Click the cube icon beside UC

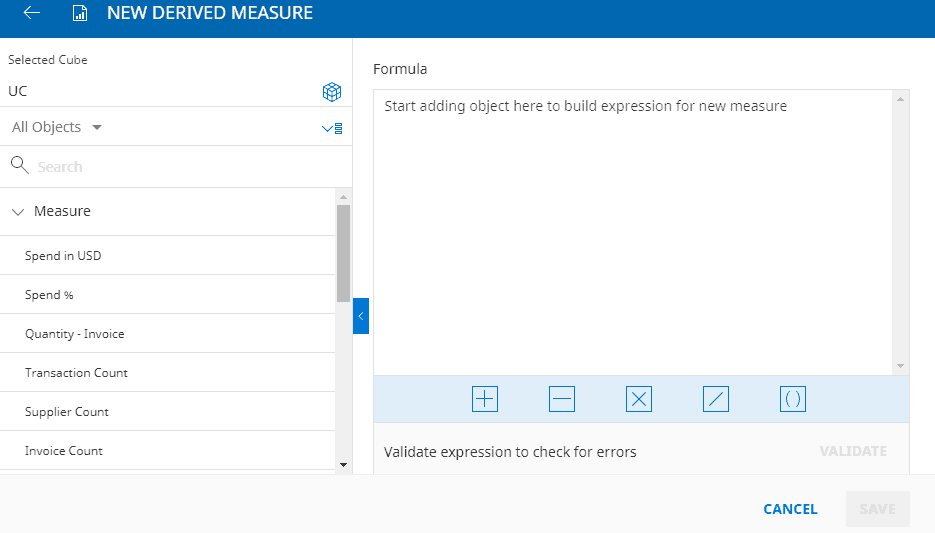(332, 92)
